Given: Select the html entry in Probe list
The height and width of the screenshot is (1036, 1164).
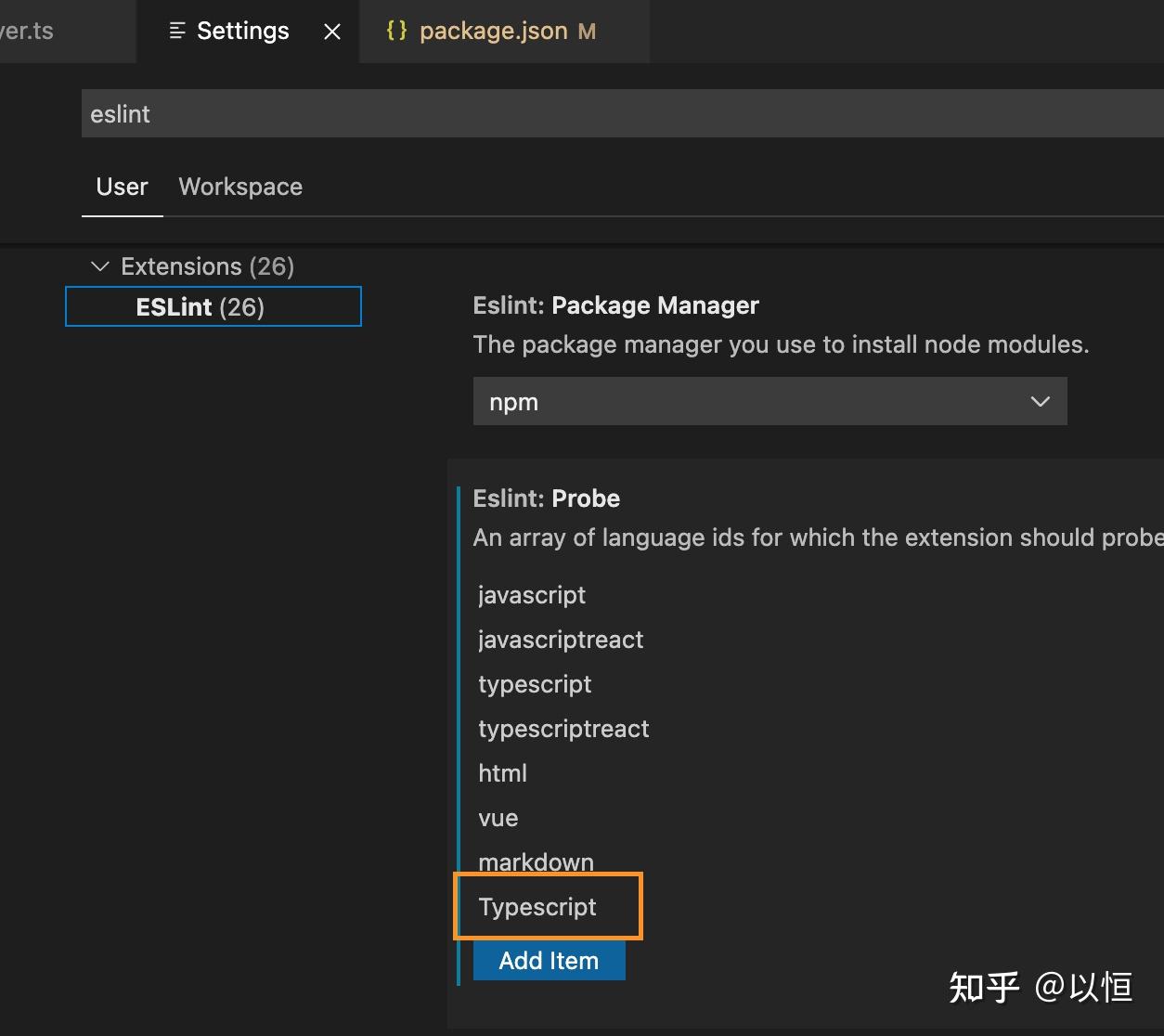Looking at the screenshot, I should [502, 772].
